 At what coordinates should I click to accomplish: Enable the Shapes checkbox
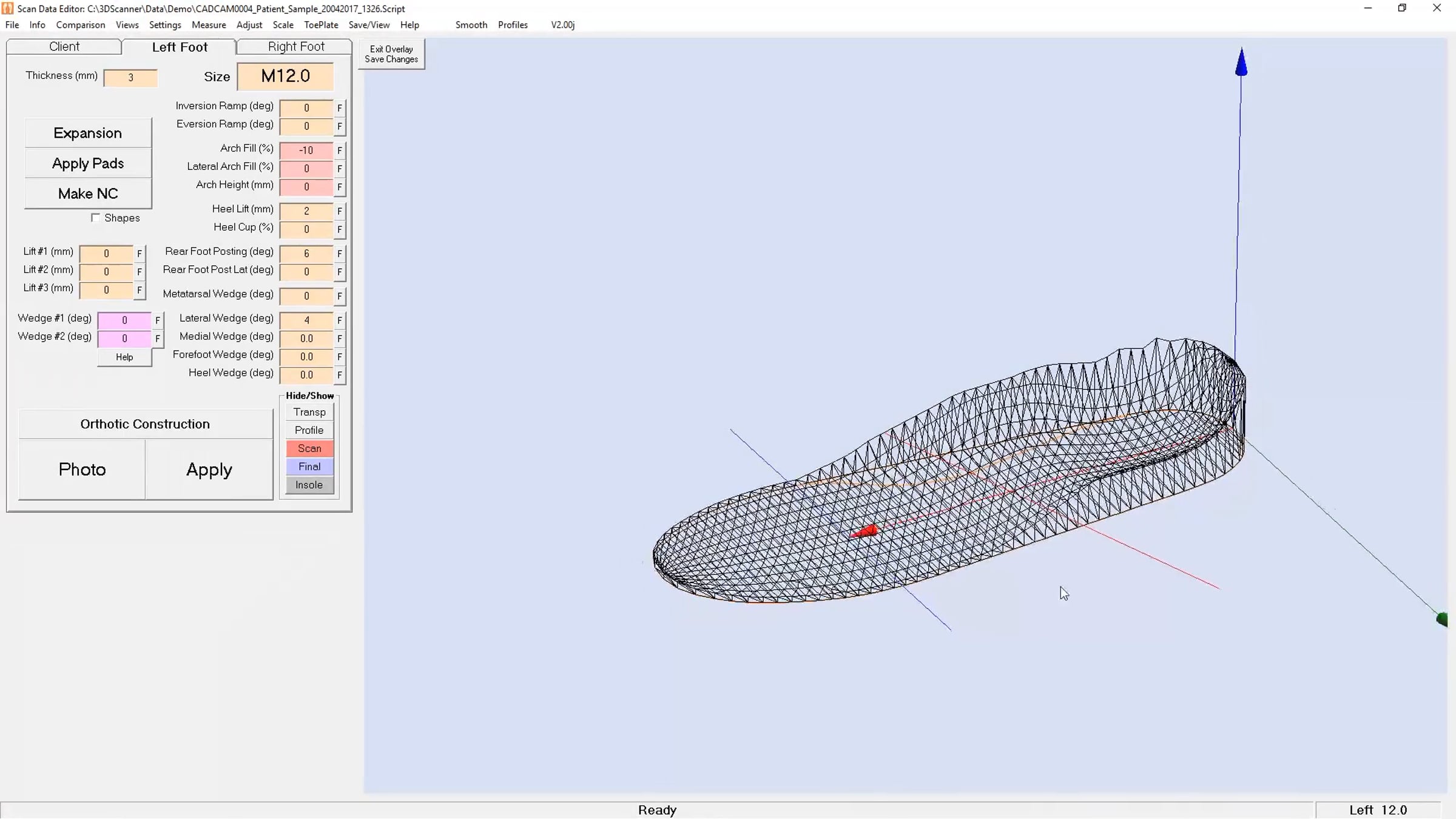tap(96, 218)
